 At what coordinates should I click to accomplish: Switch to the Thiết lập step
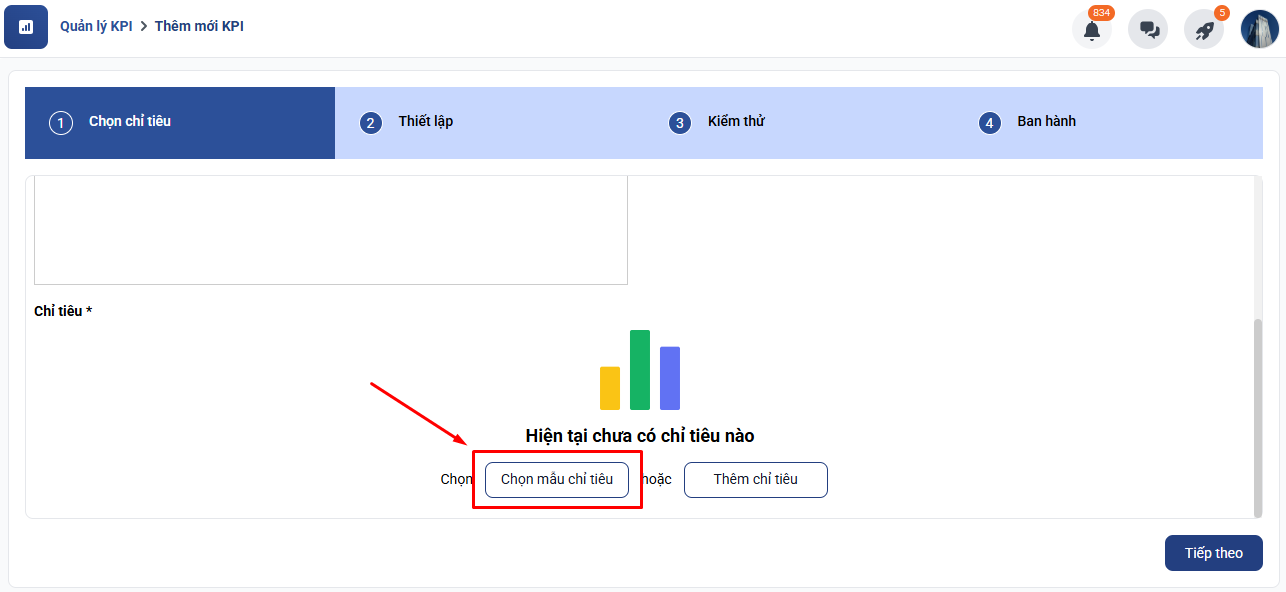pyautogui.click(x=425, y=122)
